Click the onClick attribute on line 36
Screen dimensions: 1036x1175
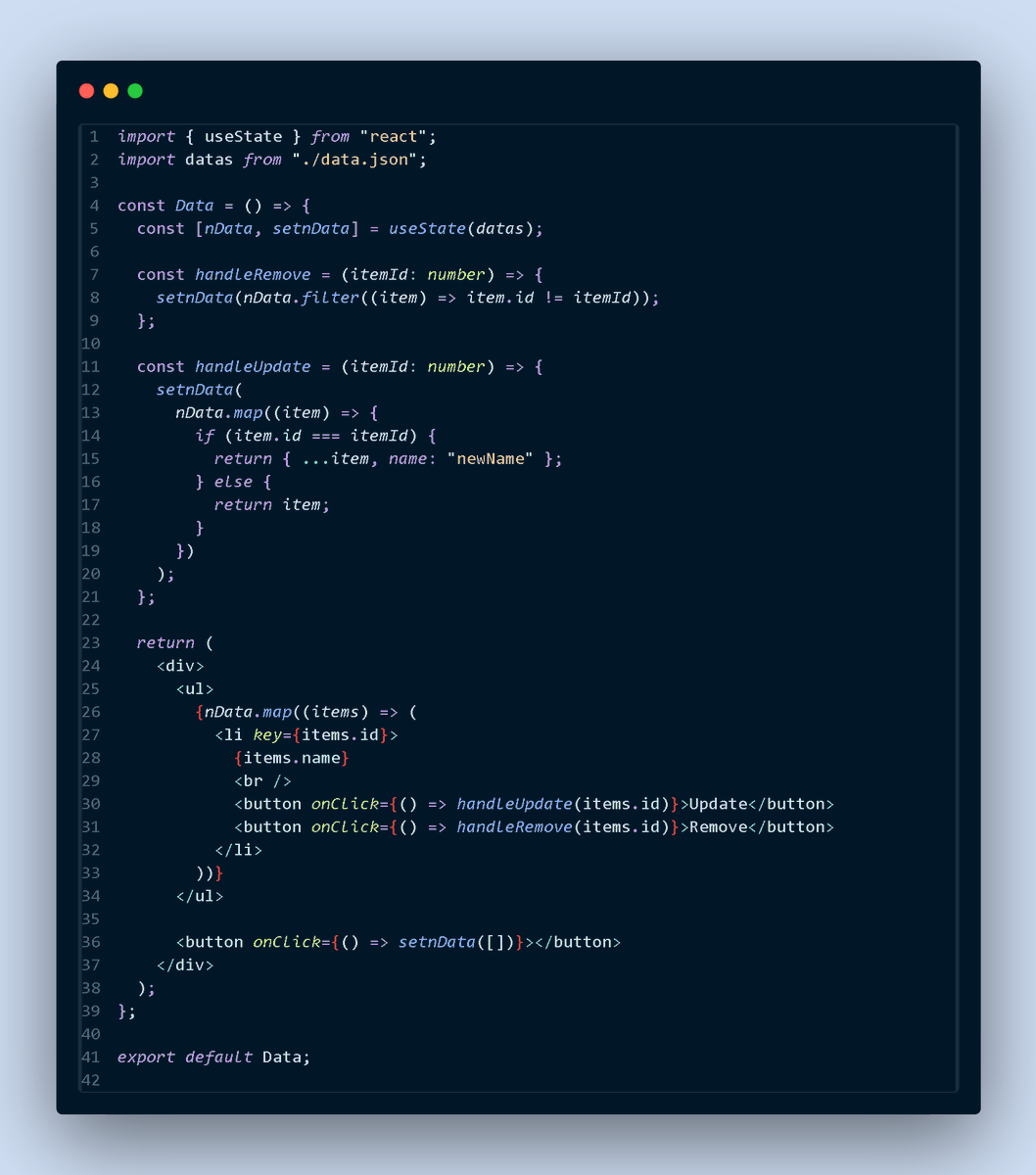(x=287, y=942)
